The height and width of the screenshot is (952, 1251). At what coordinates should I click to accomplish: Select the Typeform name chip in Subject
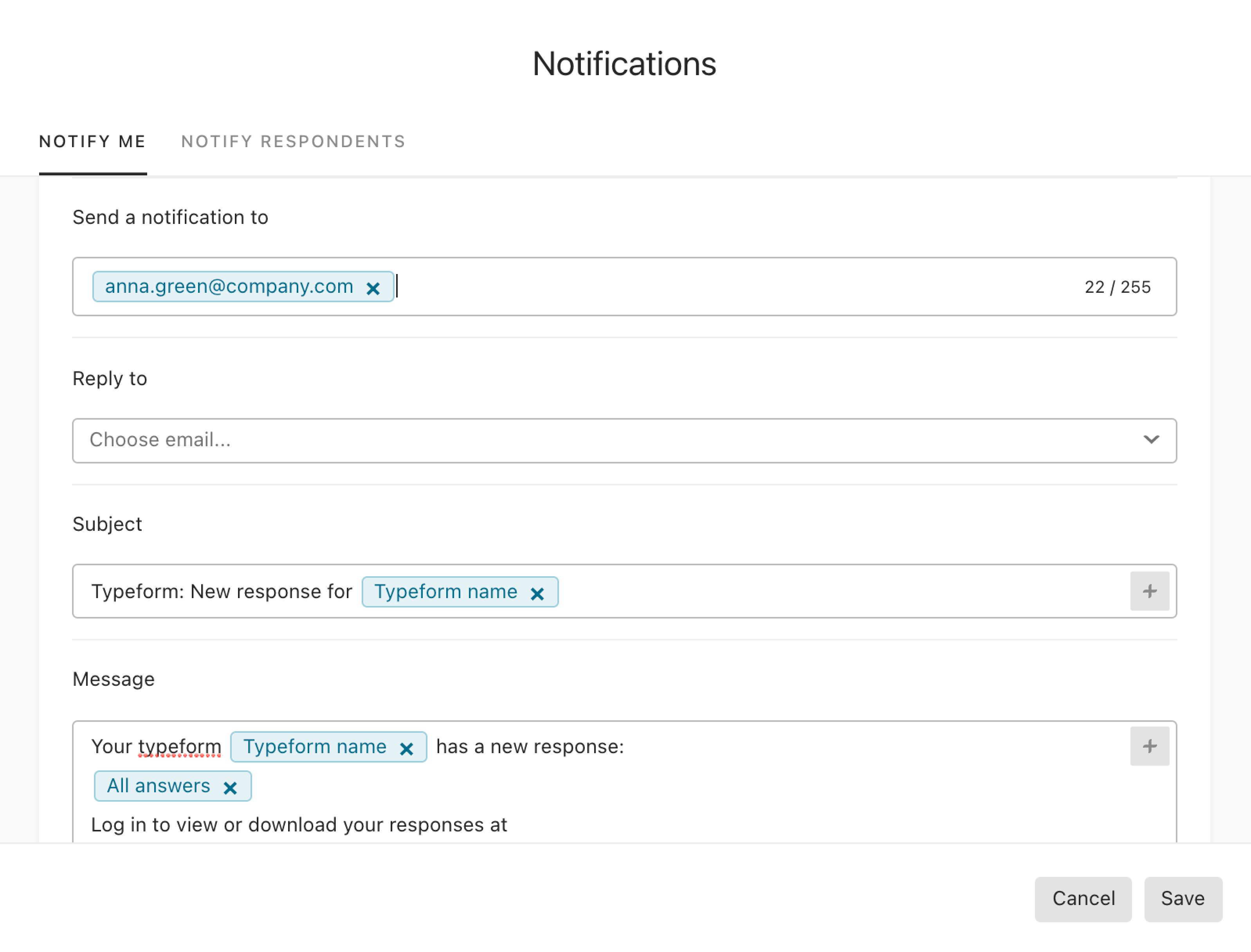click(446, 591)
